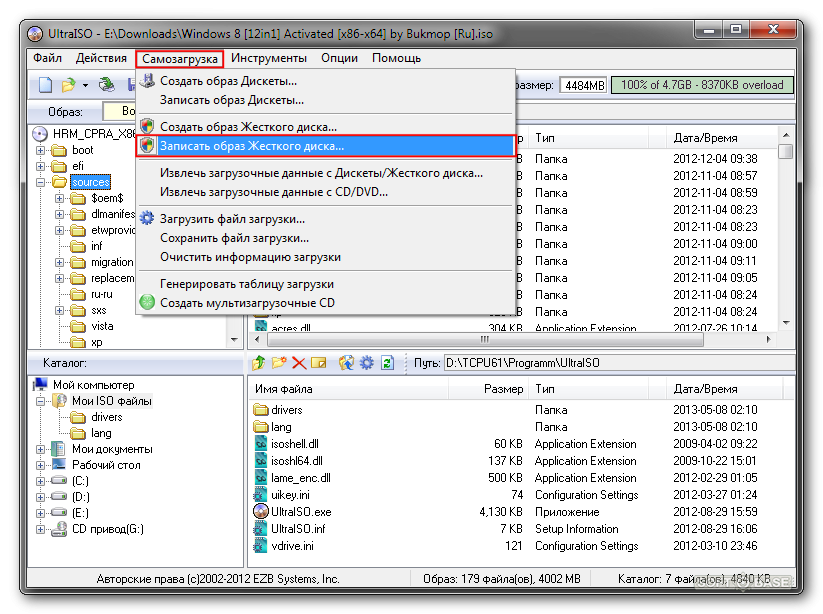
Task: Click the New folder icon in catalog toolbar
Action: [279, 363]
